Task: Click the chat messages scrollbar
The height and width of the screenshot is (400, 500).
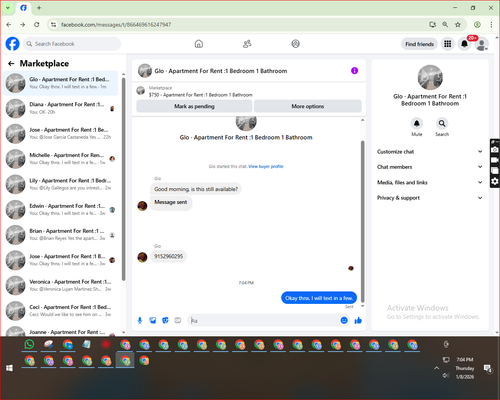Action: [363, 221]
